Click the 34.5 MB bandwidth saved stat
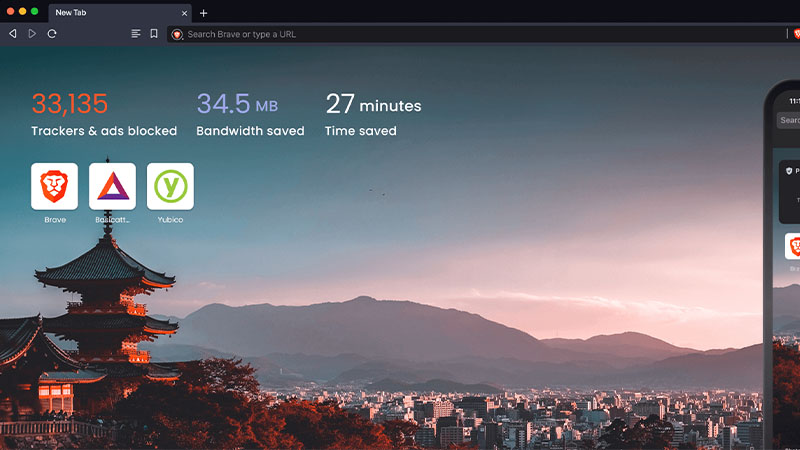 click(250, 114)
